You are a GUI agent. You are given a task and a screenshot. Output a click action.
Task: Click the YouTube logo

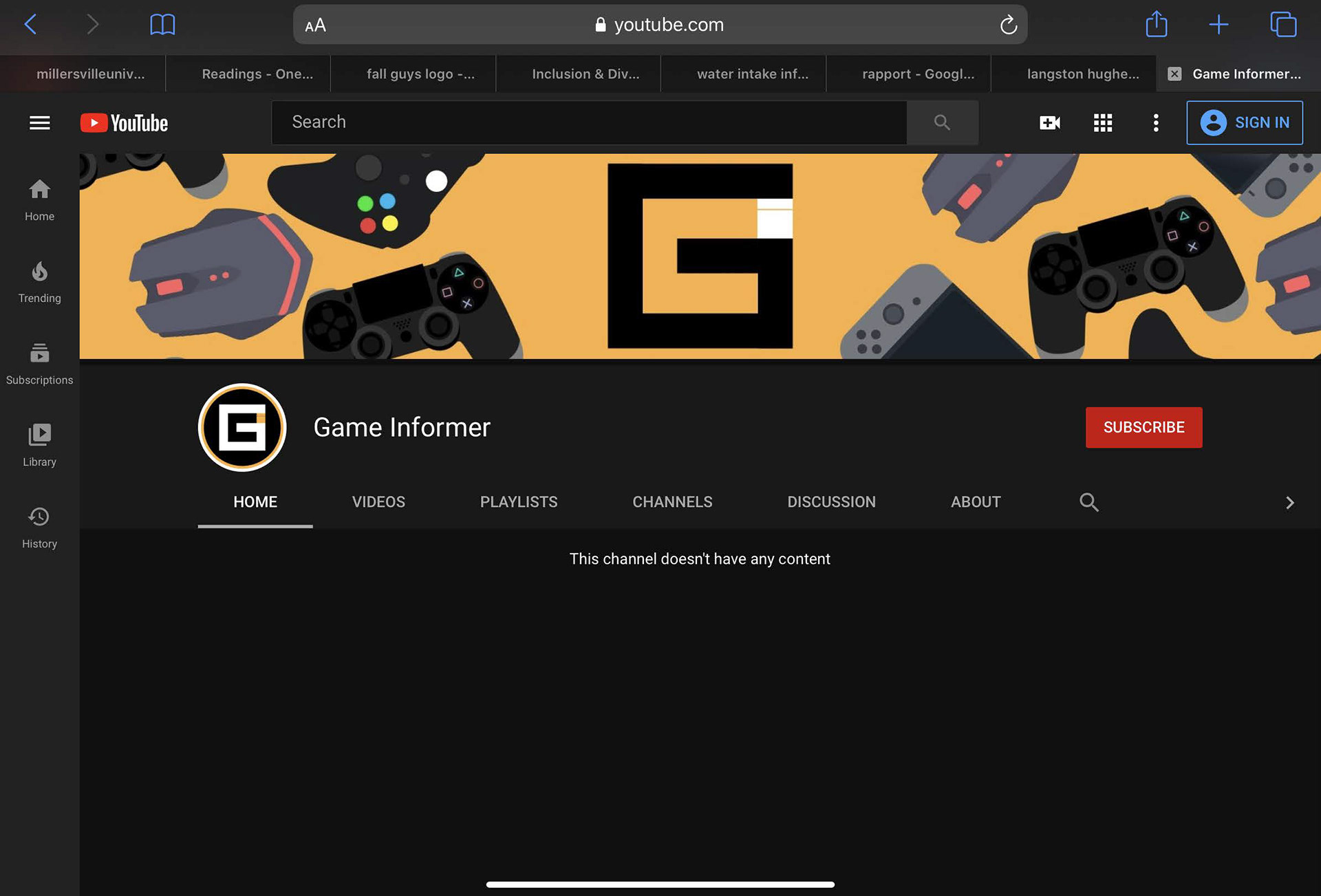point(125,122)
